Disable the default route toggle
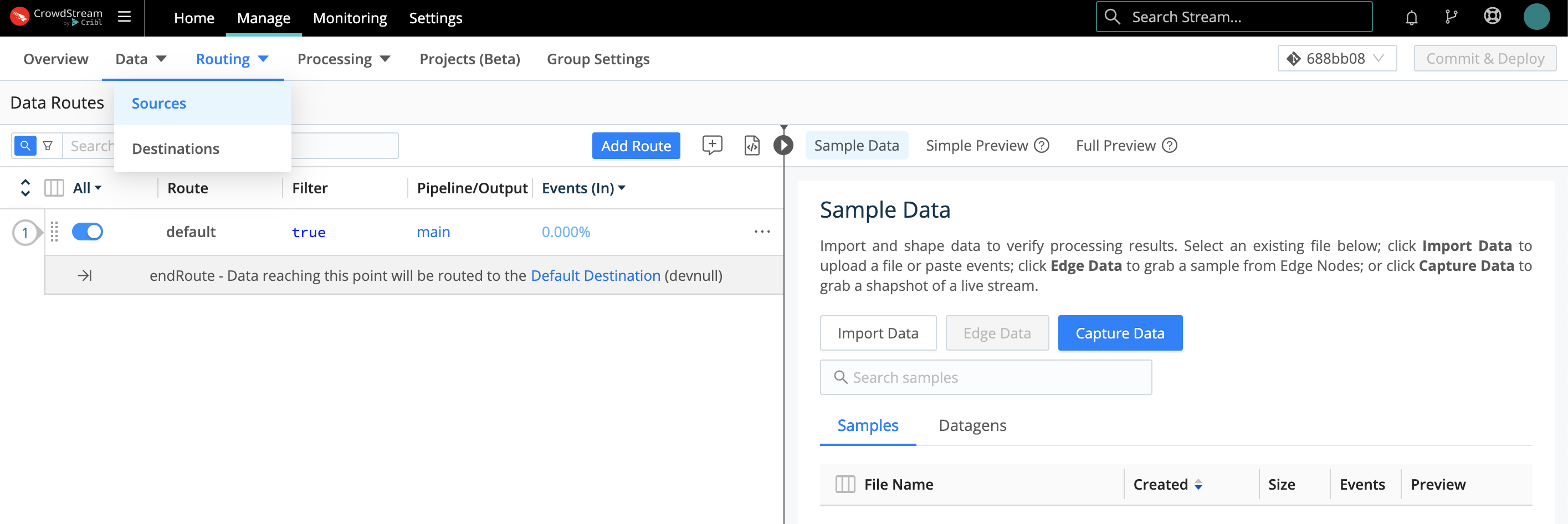 (x=88, y=232)
